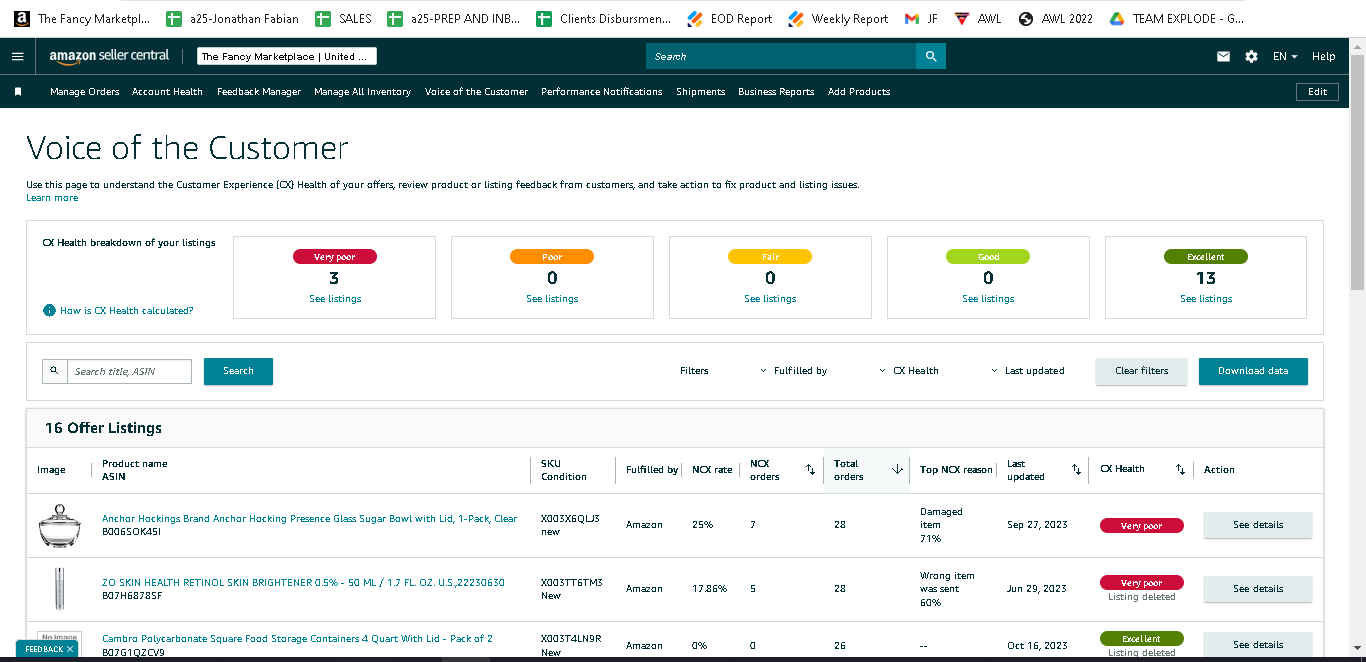Open Gmail JF bookmark

tap(921, 18)
